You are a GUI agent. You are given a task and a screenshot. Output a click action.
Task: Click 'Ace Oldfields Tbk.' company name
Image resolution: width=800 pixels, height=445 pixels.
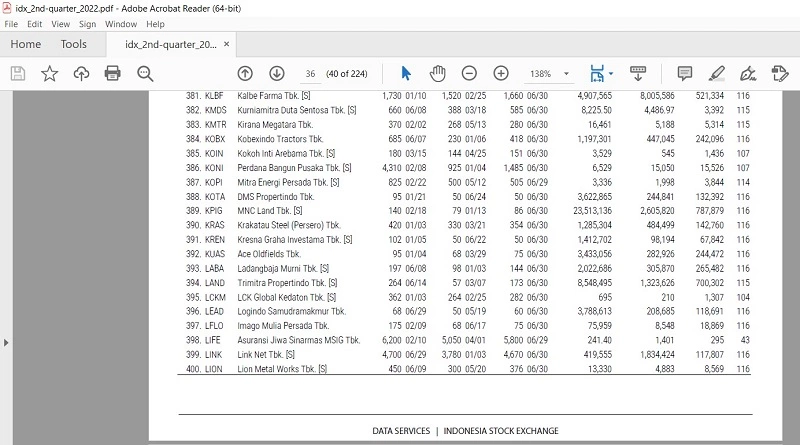269,254
